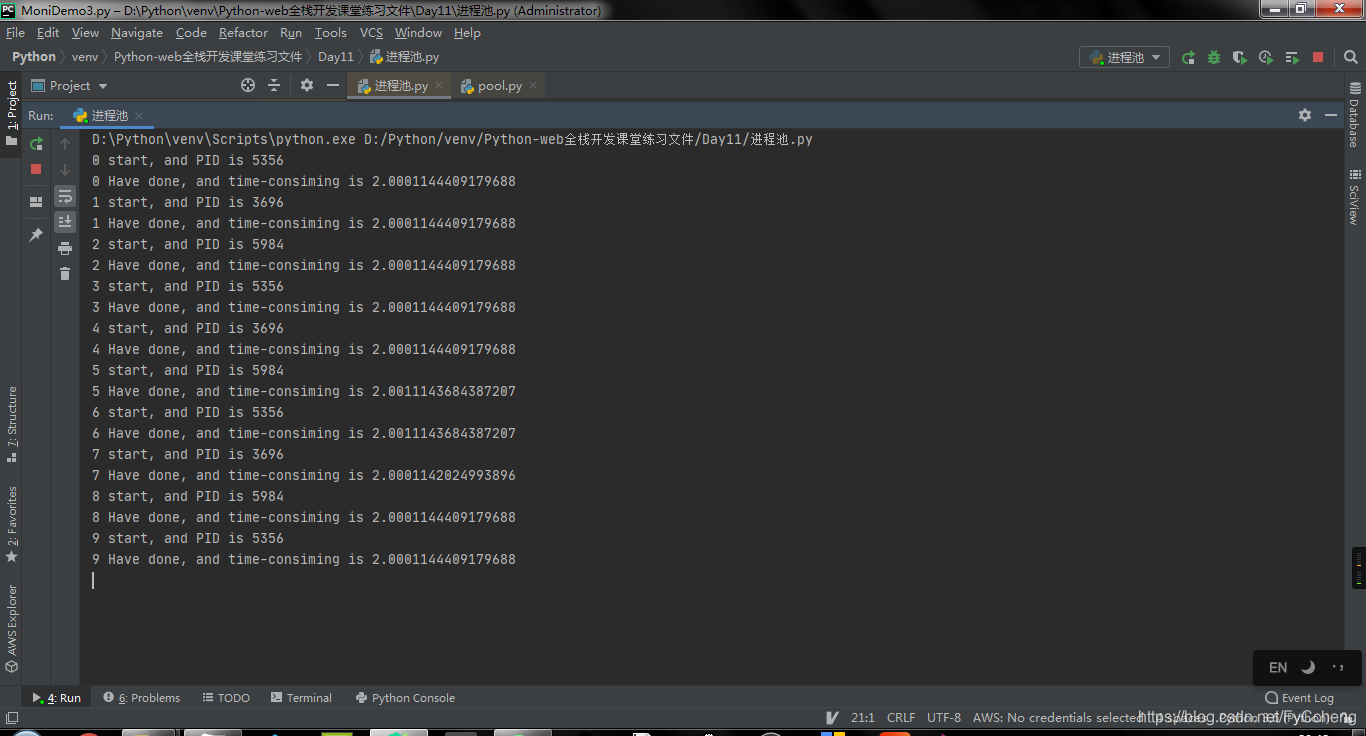Click the Restore Layout icon in Run panel
The width and height of the screenshot is (1366, 736).
coord(36,202)
